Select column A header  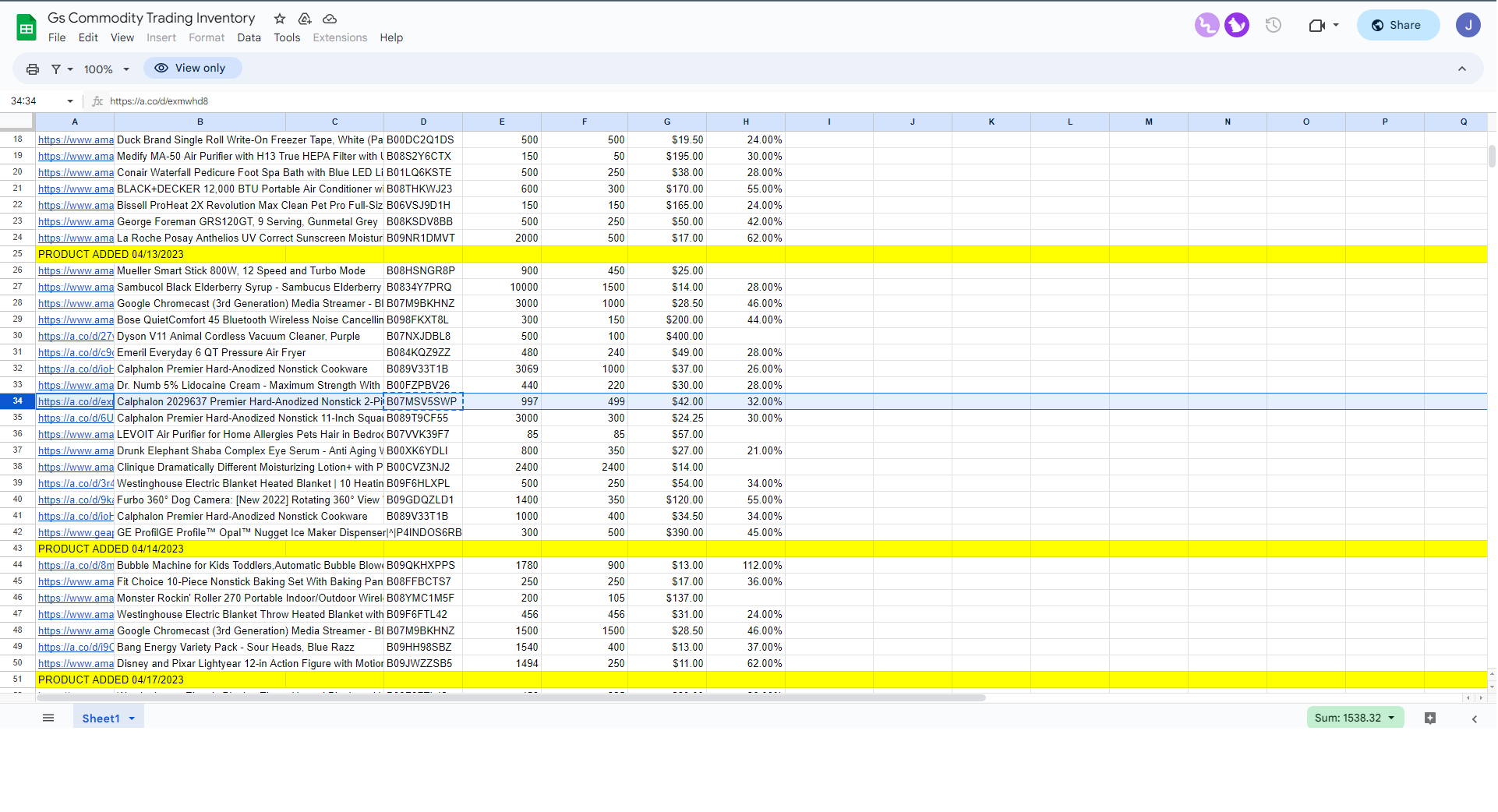point(75,122)
